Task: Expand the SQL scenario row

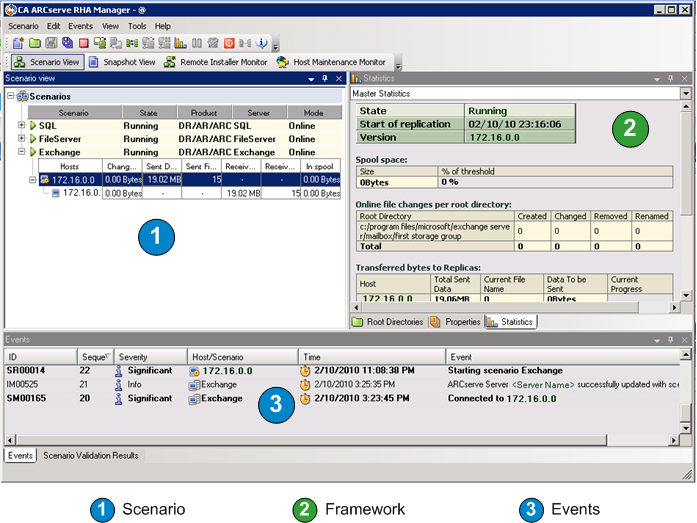Action: click(21, 125)
